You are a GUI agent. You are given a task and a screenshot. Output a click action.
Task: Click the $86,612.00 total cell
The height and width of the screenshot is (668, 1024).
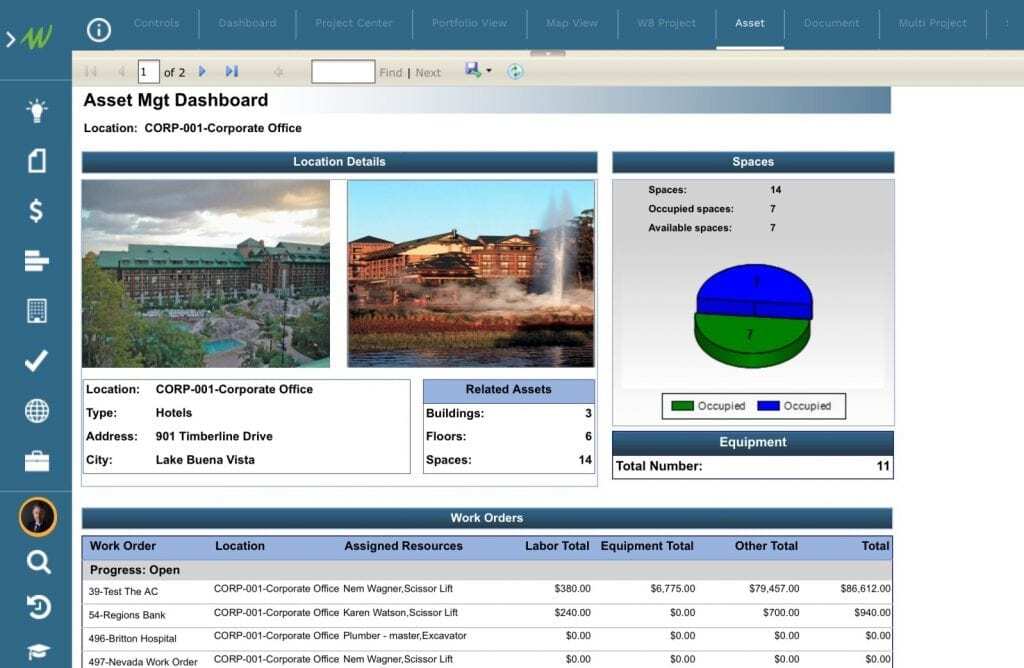tap(865, 588)
